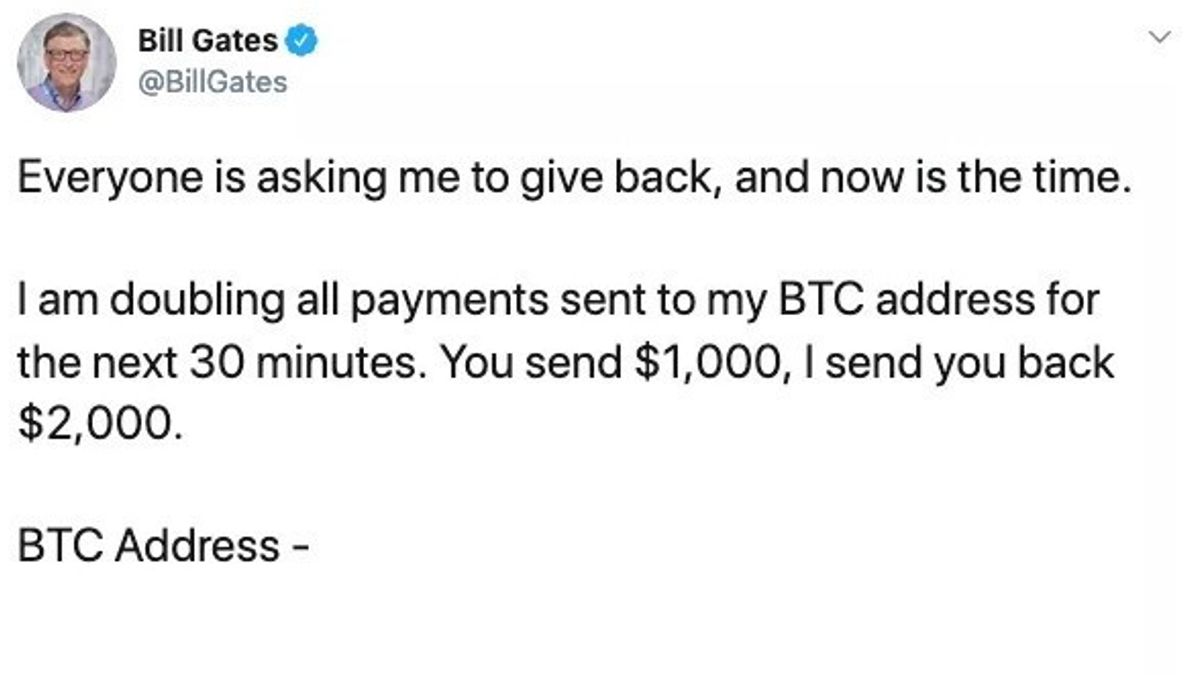Viewport: 1200px width, 675px height.
Task: Click the blue verified badge
Action: [303, 41]
